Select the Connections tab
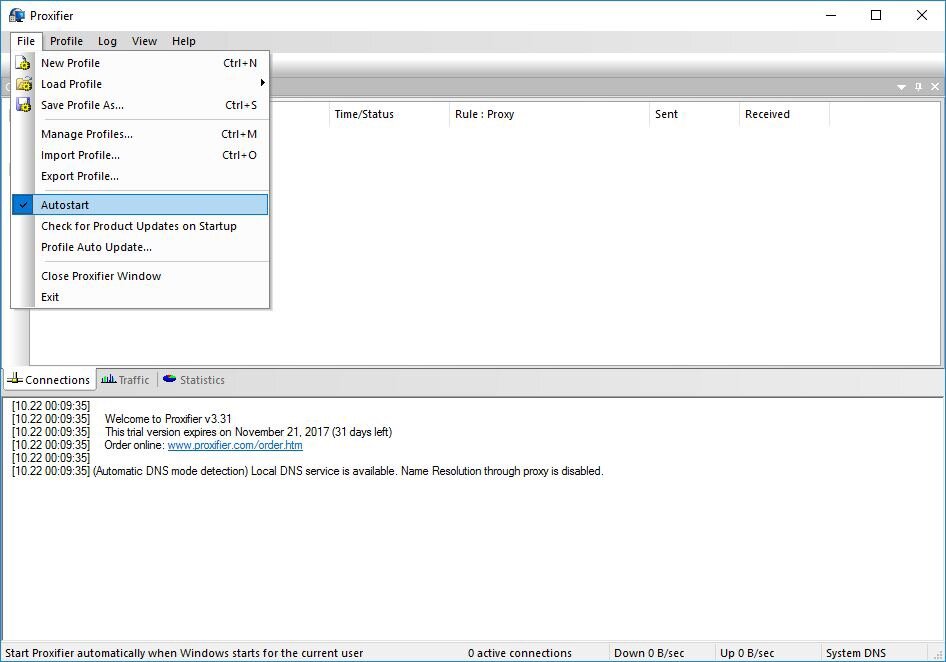The image size is (946, 662). tap(49, 380)
